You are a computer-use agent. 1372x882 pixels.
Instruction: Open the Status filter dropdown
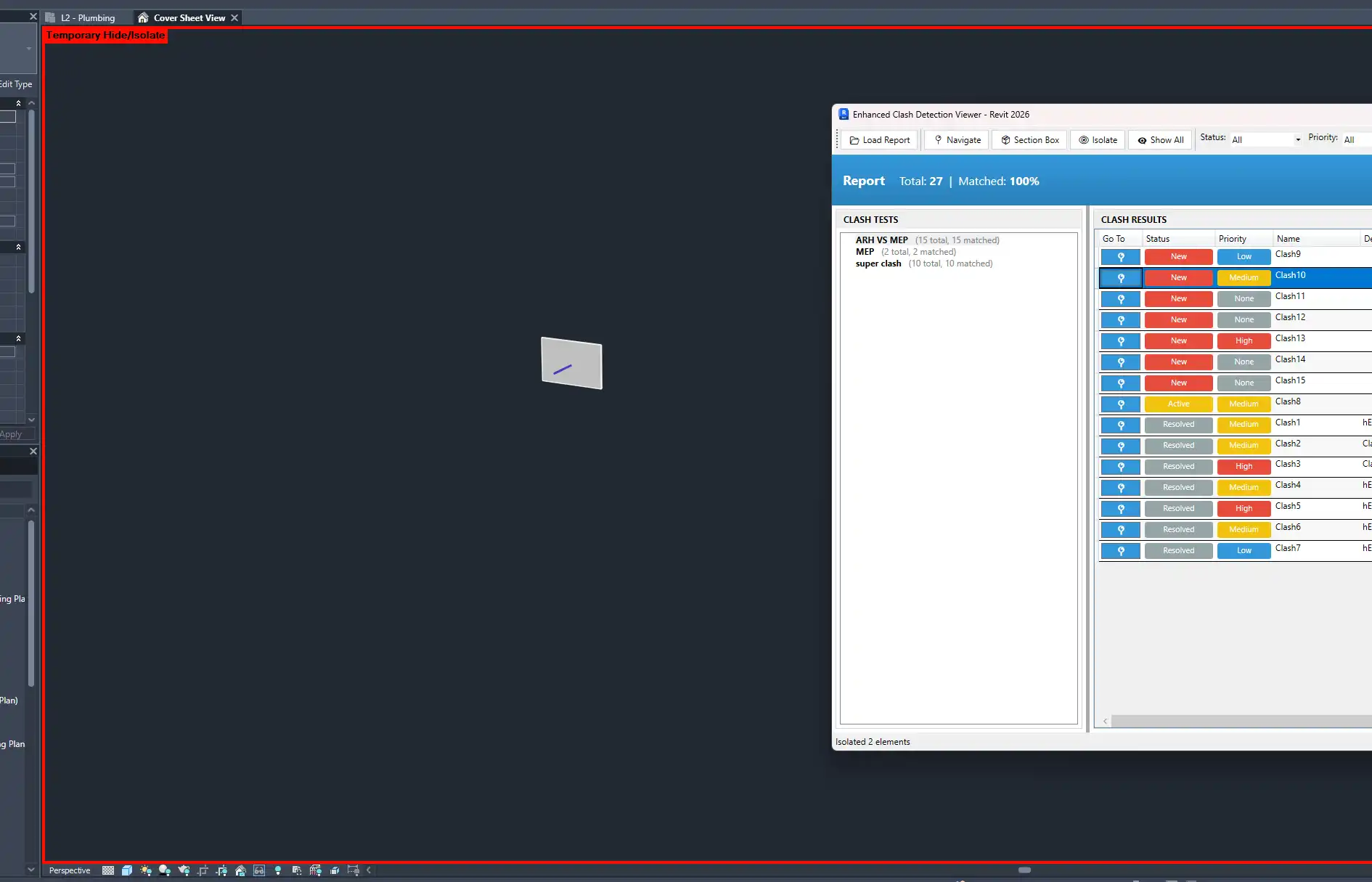click(x=1265, y=140)
